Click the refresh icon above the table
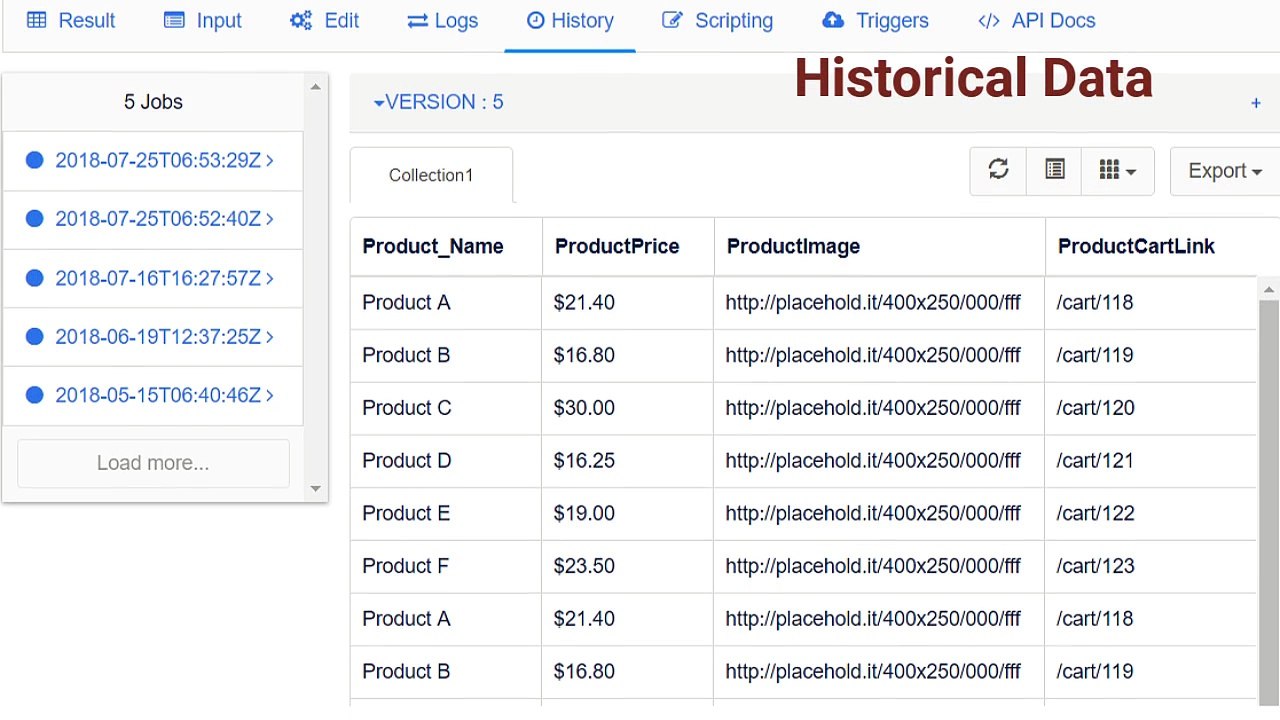Screen dimensions: 1280x720 (x=998, y=170)
